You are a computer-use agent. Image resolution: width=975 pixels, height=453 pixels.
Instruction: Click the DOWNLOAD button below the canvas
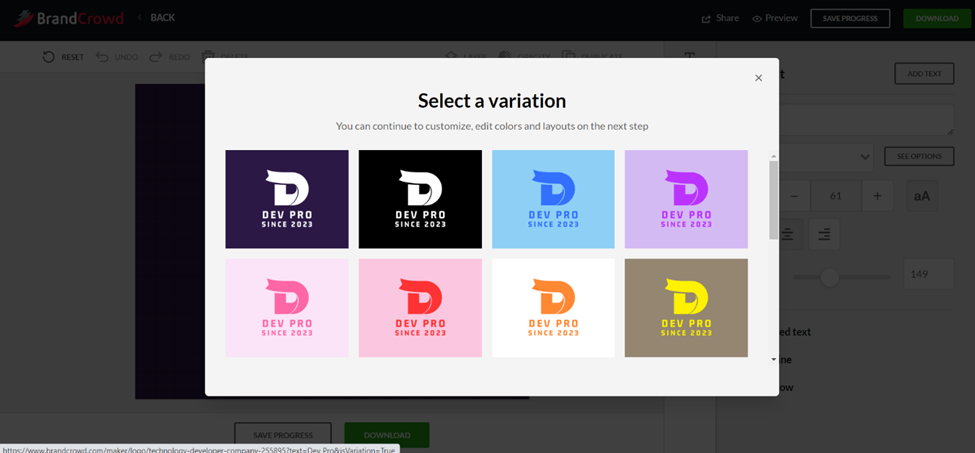387,435
